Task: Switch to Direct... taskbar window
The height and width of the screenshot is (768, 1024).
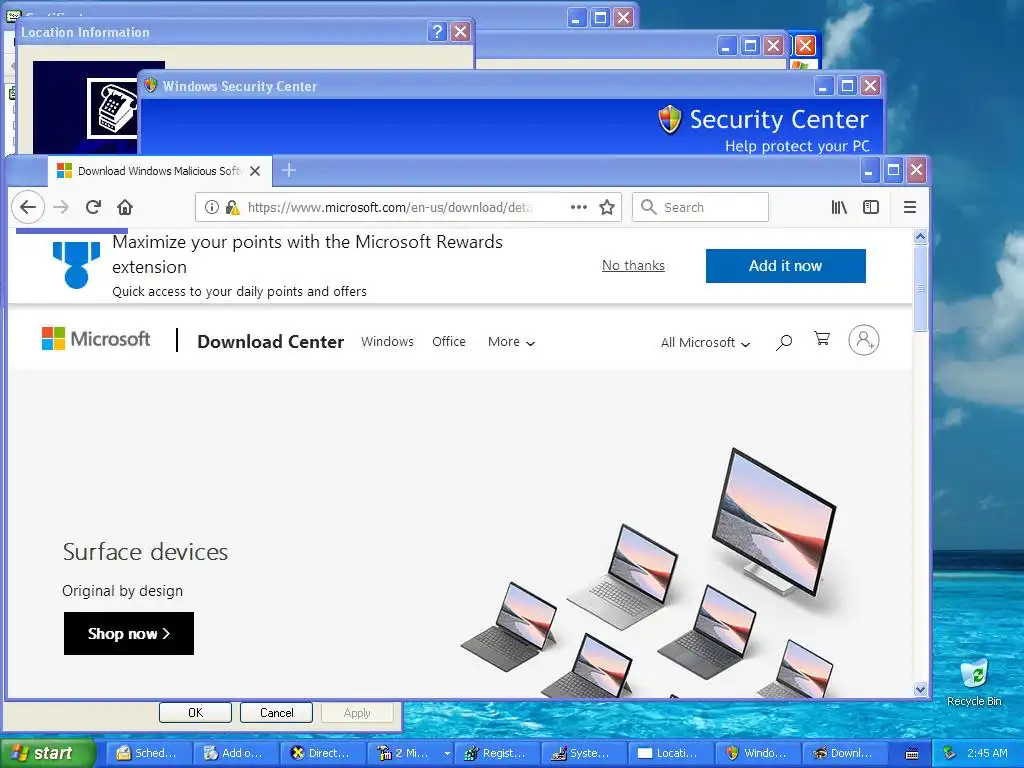Action: pyautogui.click(x=323, y=753)
